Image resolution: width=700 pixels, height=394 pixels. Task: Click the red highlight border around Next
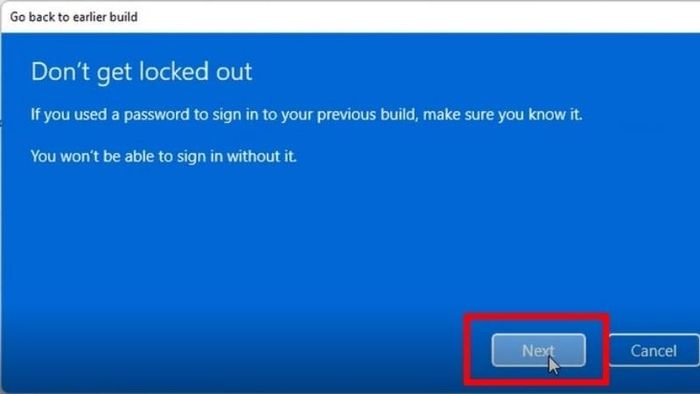(x=537, y=316)
